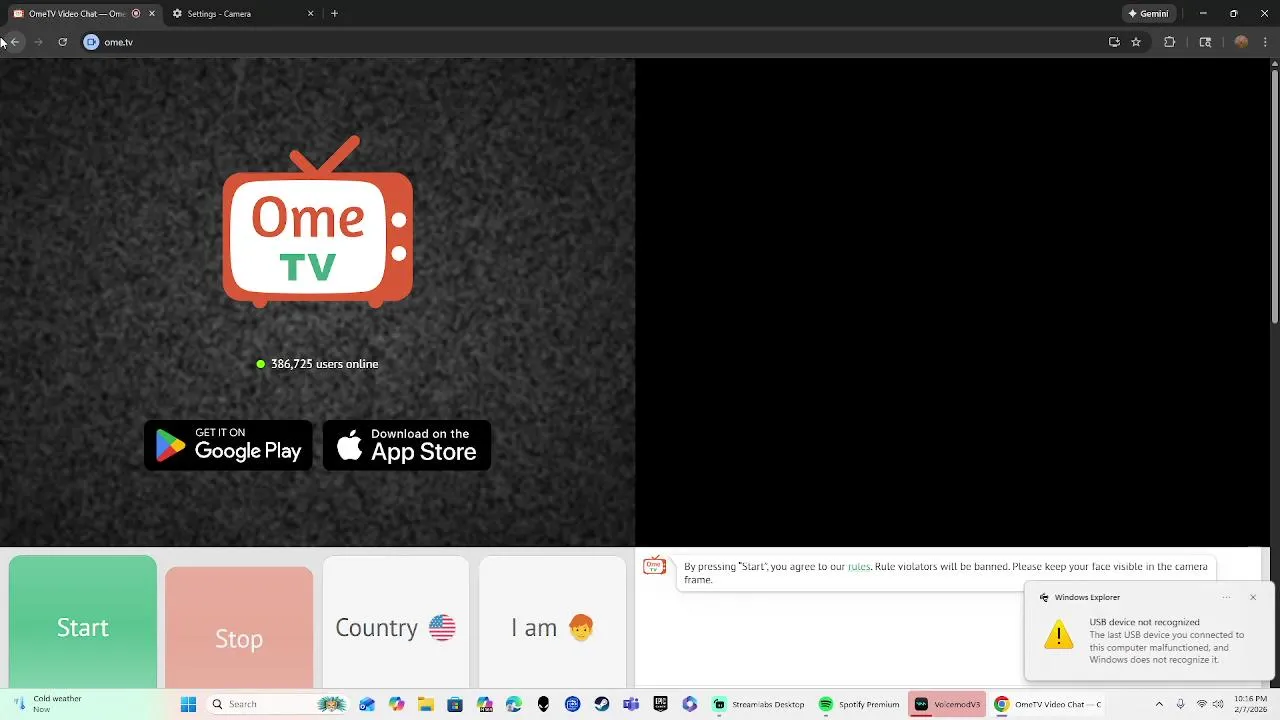The image size is (1280, 720).
Task: Reload the ome.tv page
Action: pos(62,42)
